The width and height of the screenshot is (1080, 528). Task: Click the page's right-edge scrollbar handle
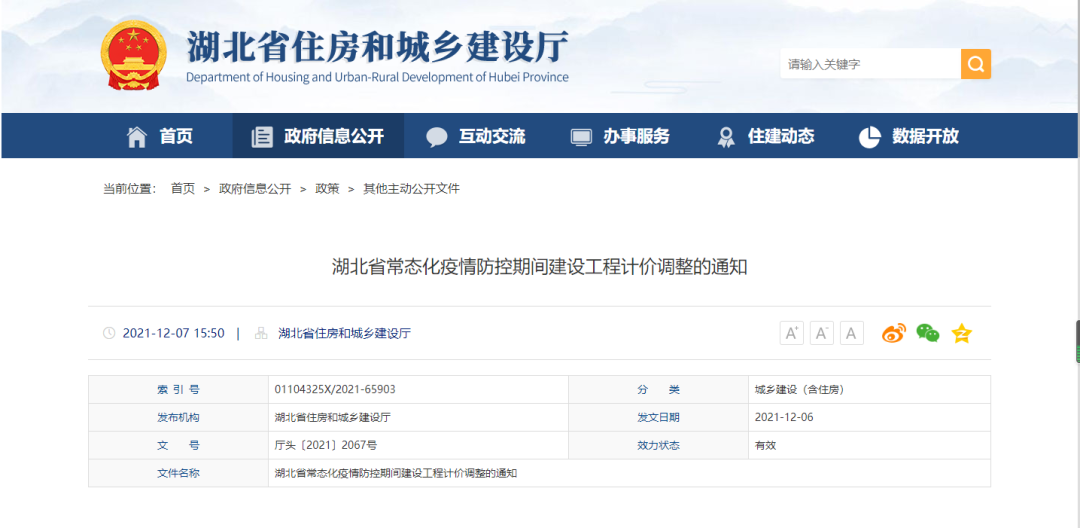coord(1077,342)
